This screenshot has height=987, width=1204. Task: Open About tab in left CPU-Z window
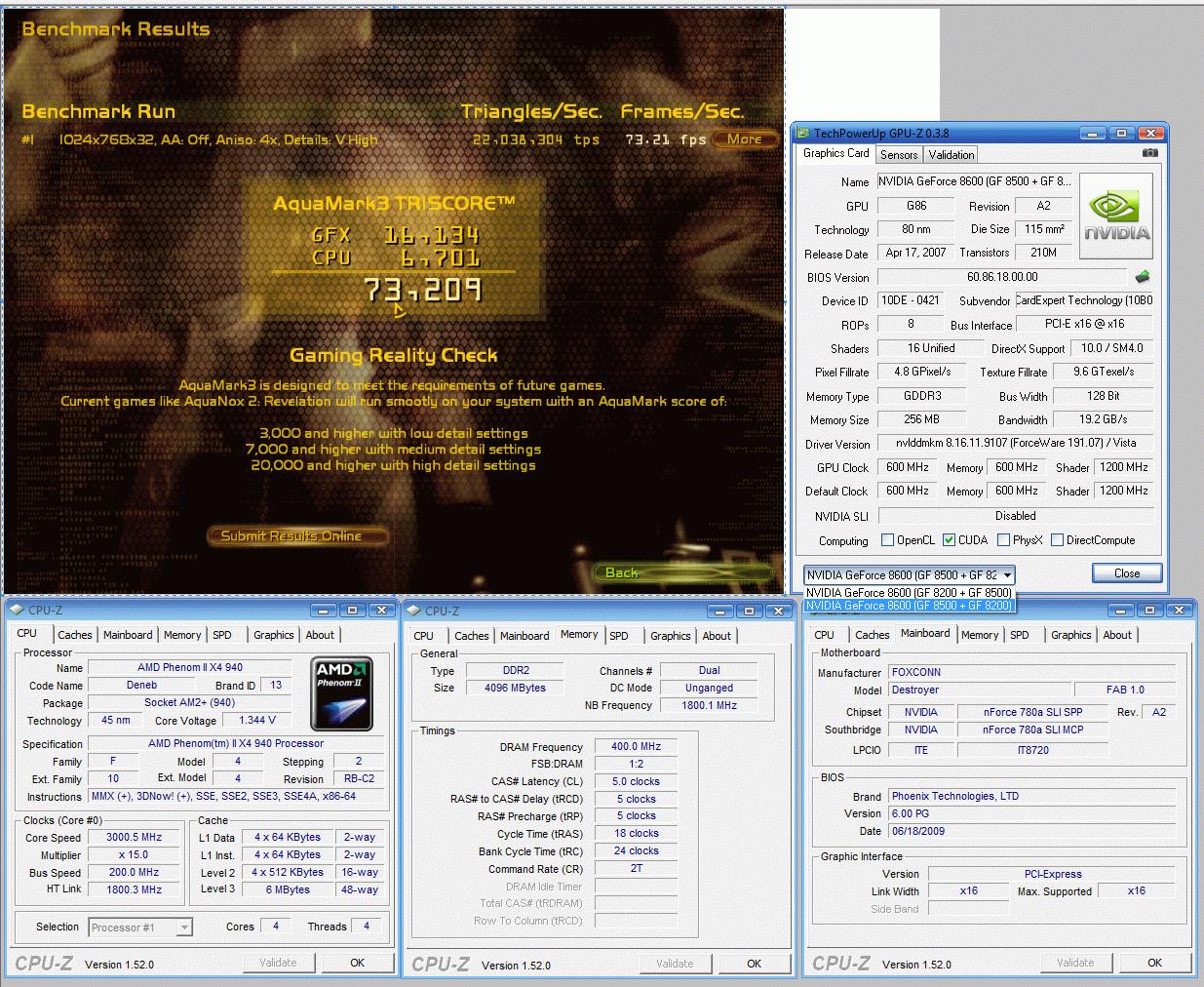320,635
